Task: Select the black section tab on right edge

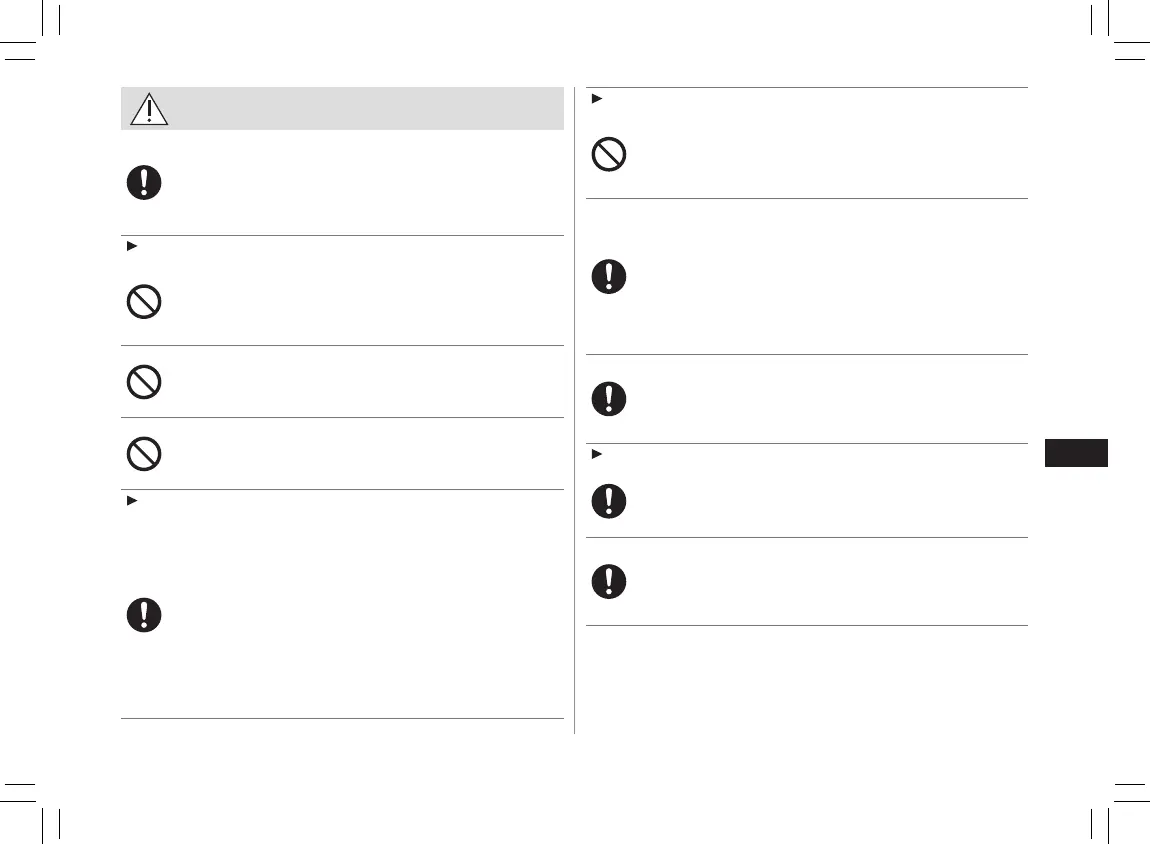Action: pyautogui.click(x=1076, y=452)
